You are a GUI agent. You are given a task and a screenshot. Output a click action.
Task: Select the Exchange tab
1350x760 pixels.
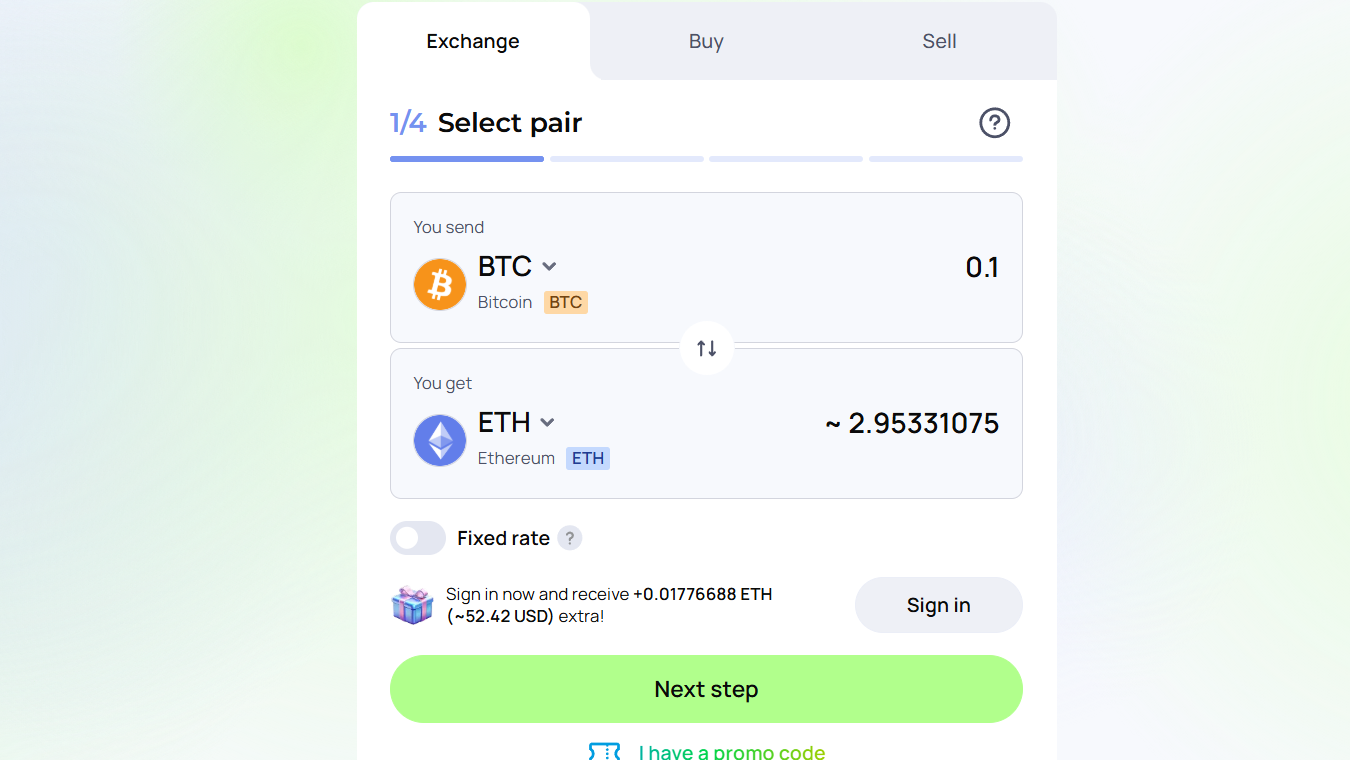(472, 41)
